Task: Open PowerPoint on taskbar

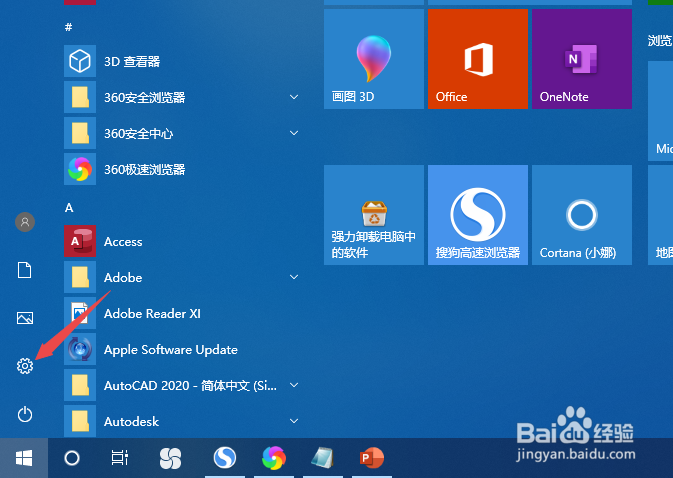Action: 372,458
